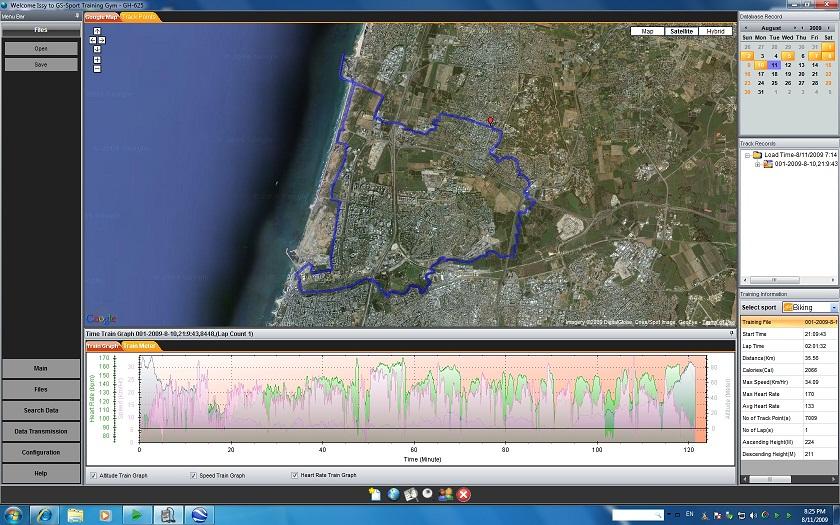
Task: Switch to the Google Map tab
Action: pyautogui.click(x=101, y=17)
